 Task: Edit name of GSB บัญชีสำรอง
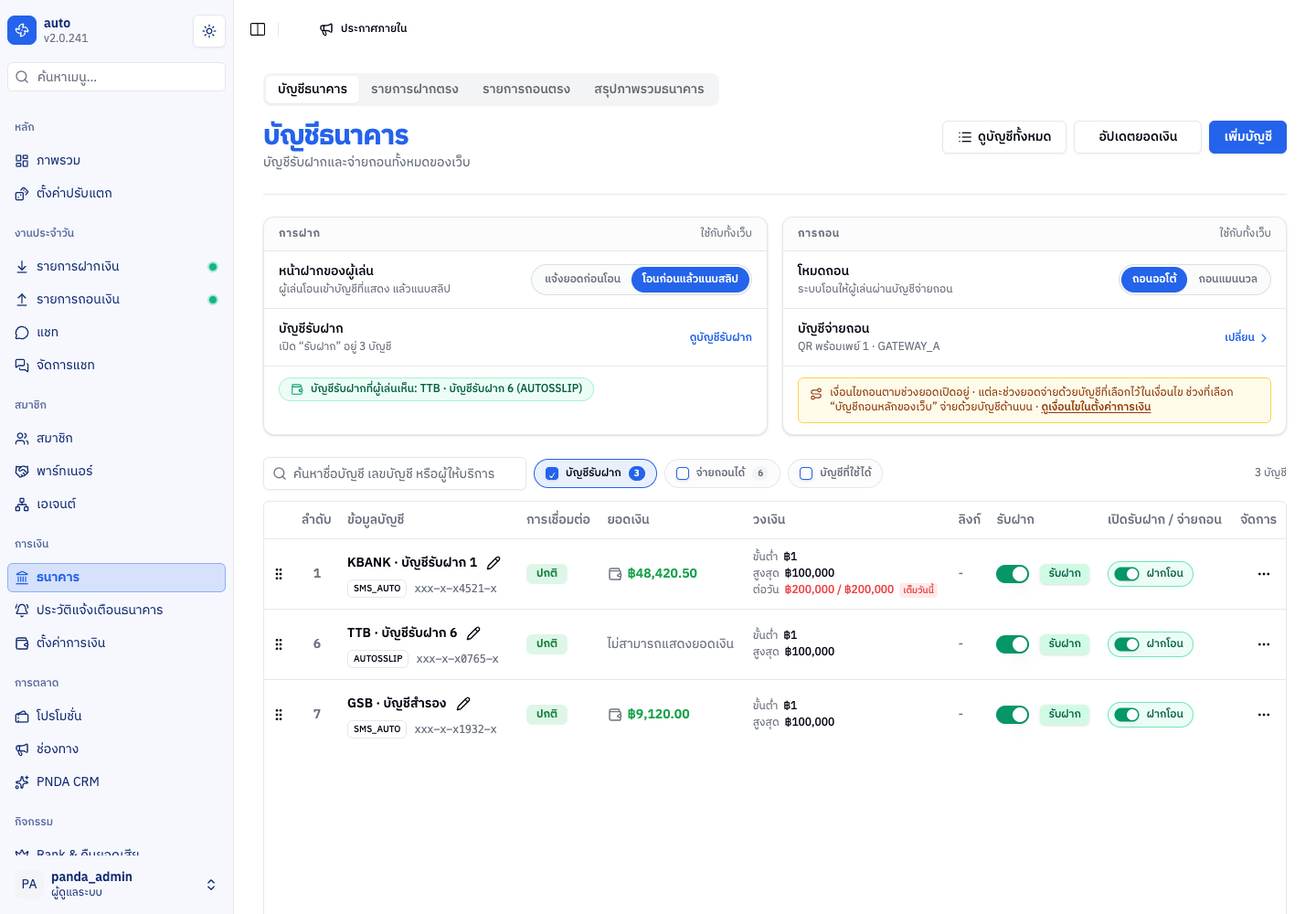(463, 704)
